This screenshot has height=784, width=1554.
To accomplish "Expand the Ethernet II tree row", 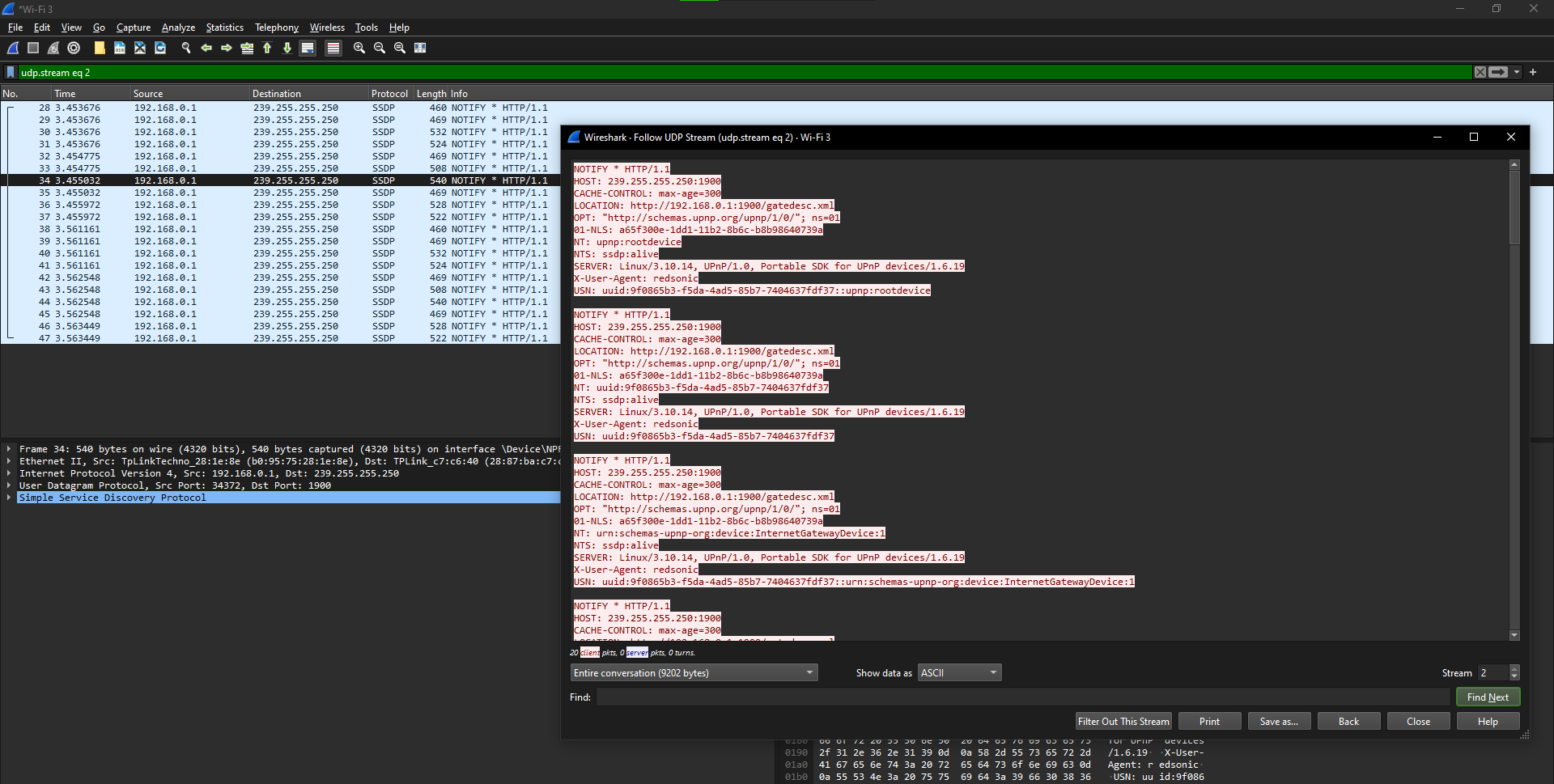I will pos(9,461).
